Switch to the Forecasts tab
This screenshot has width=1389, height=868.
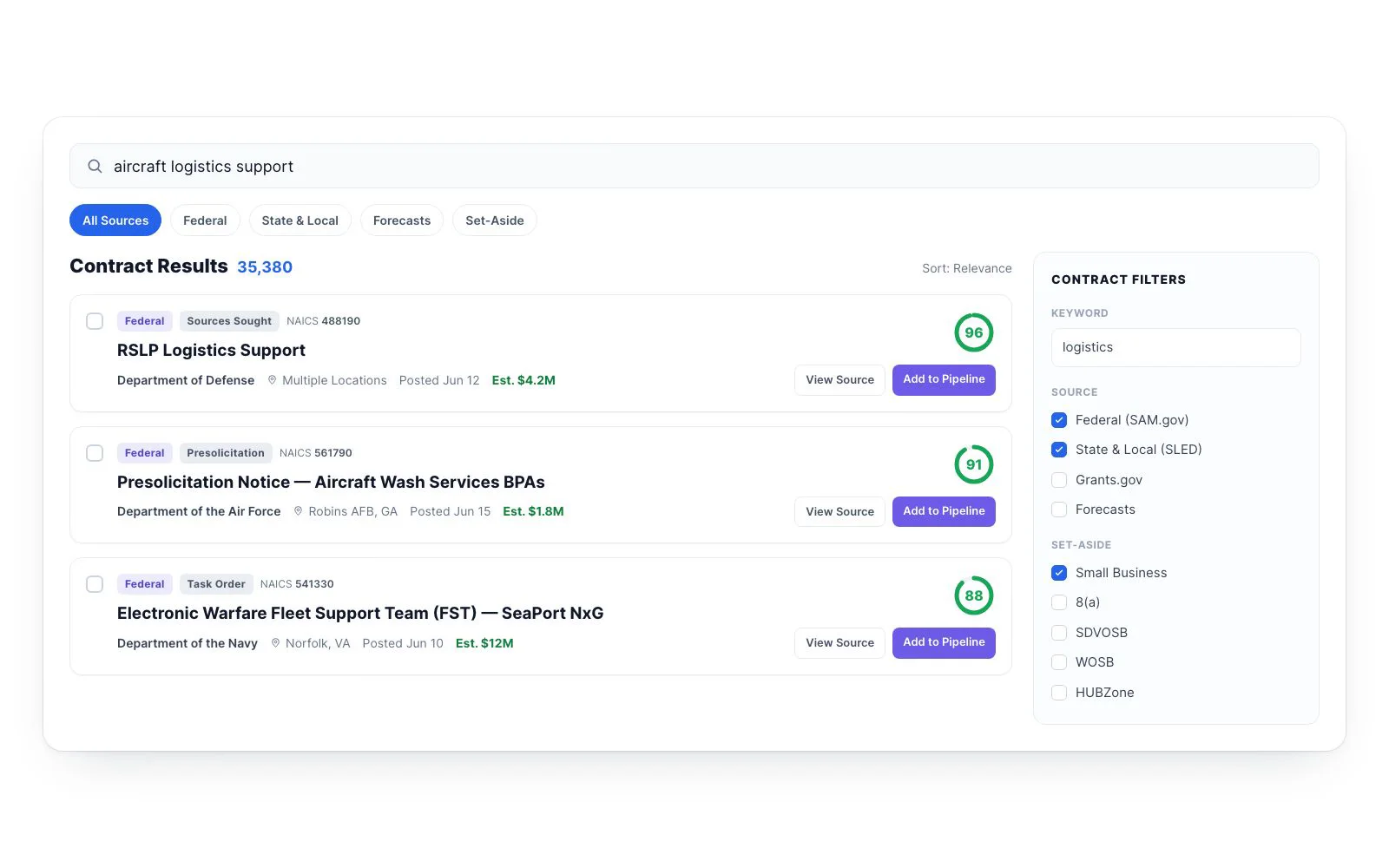point(402,220)
